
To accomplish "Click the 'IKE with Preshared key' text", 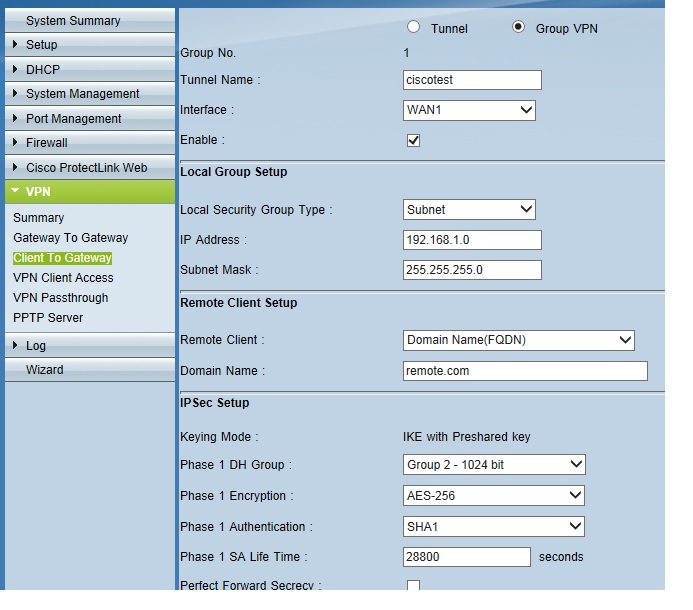I will click(466, 437).
